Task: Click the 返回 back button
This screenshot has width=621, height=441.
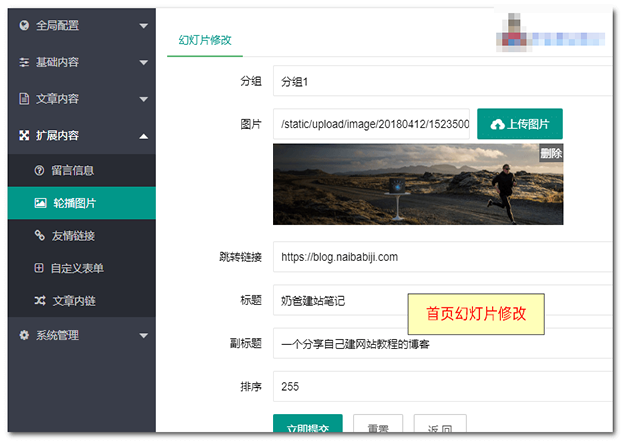Action: [440, 423]
